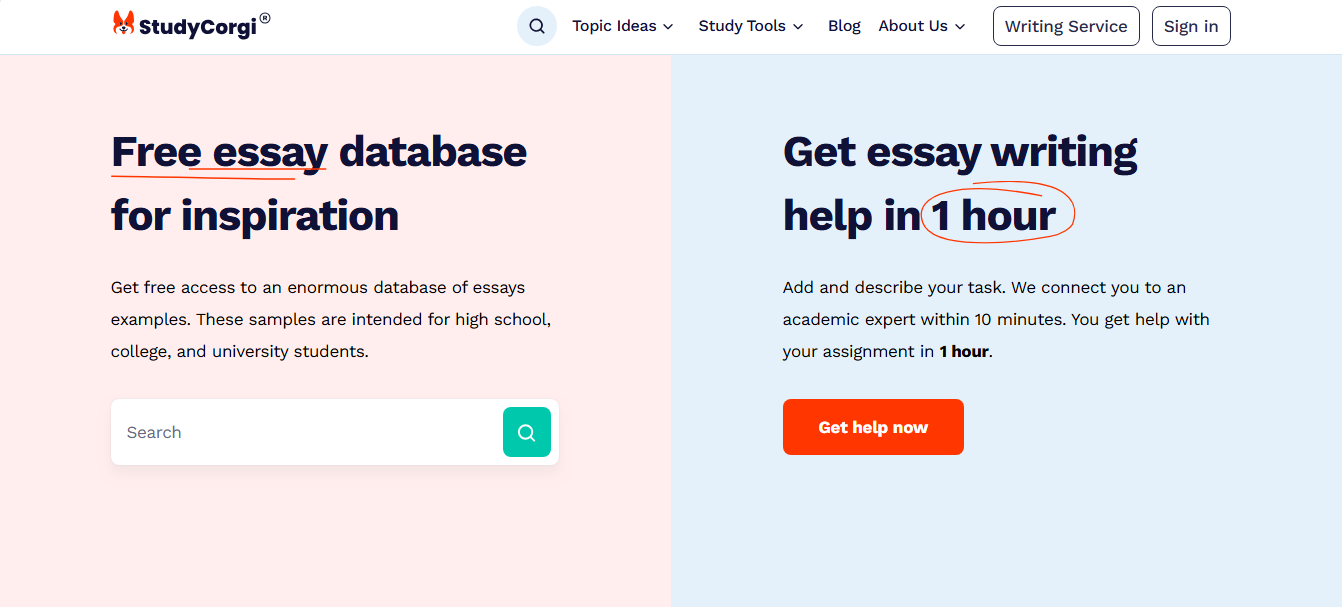Open search via the header magnifier icon

coord(537,26)
